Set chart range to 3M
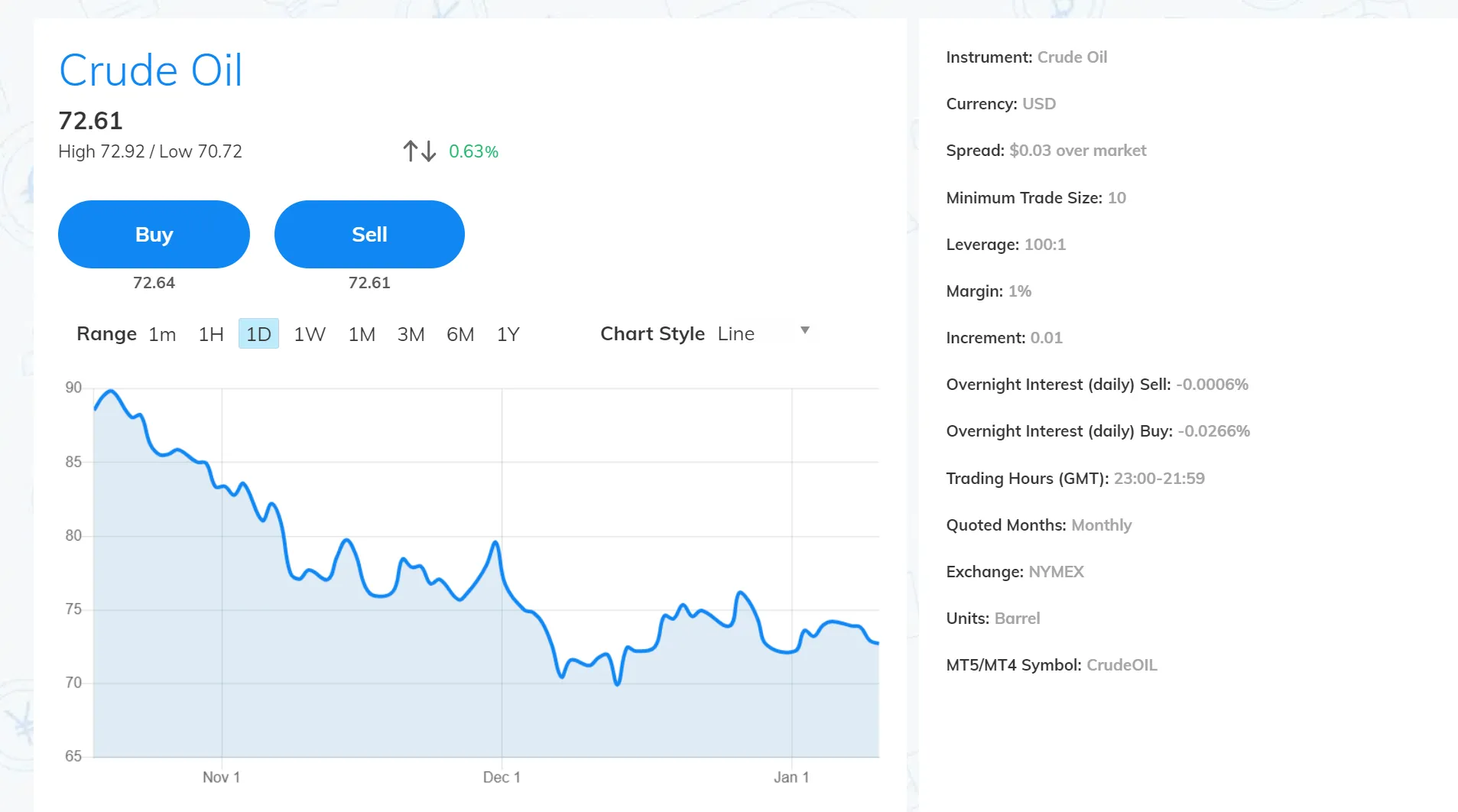This screenshot has height=812, width=1458. click(411, 334)
